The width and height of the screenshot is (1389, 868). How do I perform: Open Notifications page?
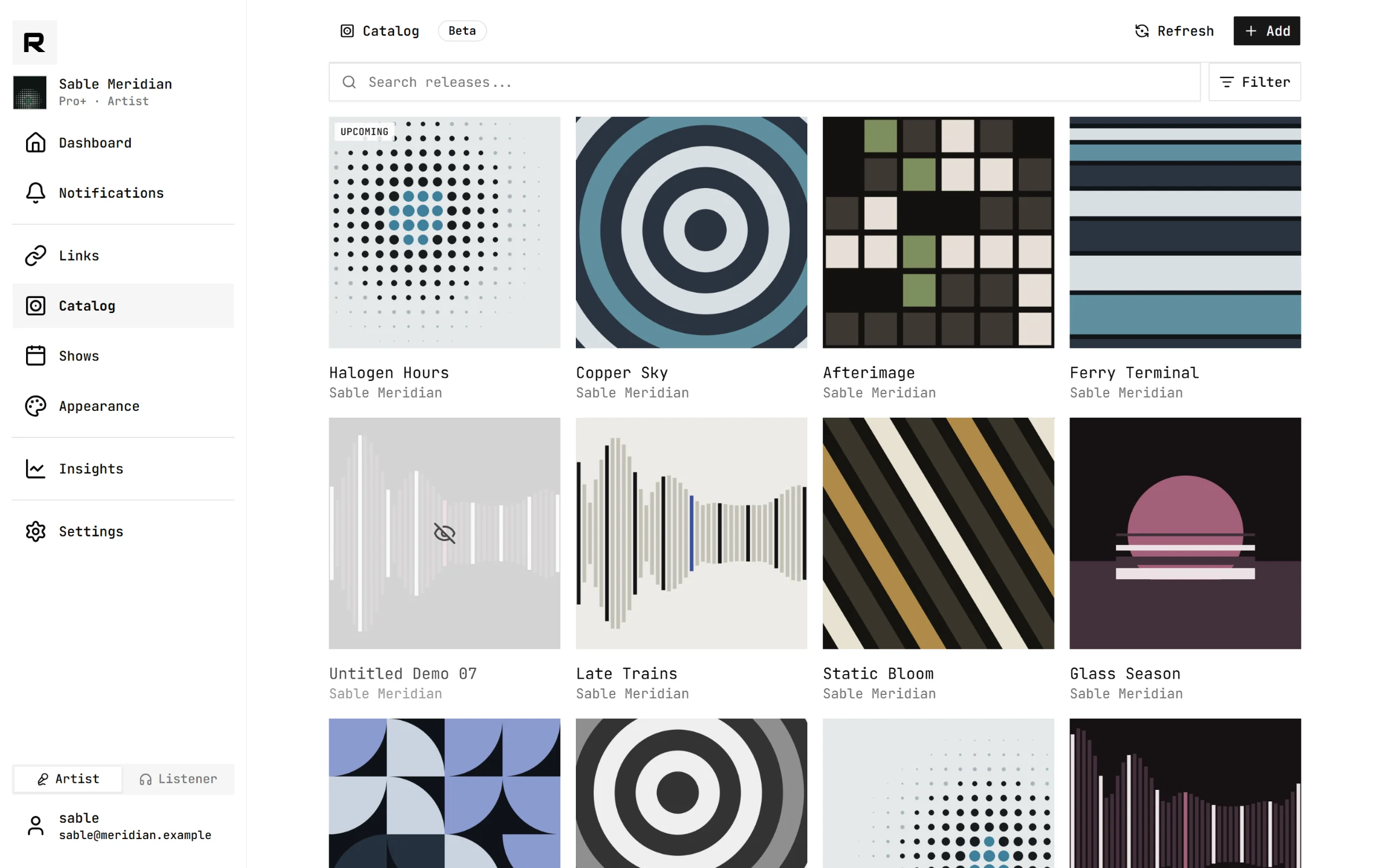tap(123, 193)
